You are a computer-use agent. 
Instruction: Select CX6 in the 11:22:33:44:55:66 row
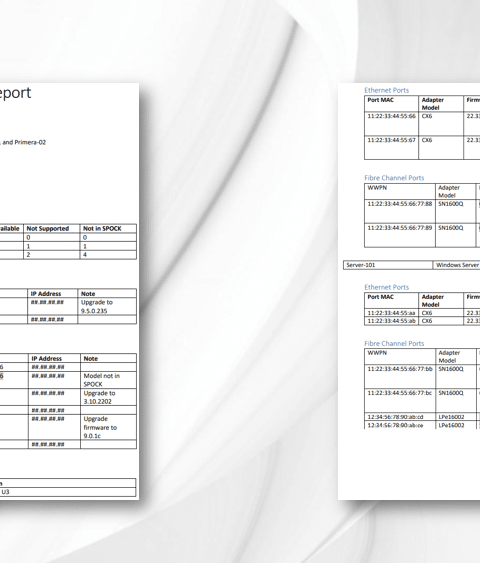click(427, 116)
